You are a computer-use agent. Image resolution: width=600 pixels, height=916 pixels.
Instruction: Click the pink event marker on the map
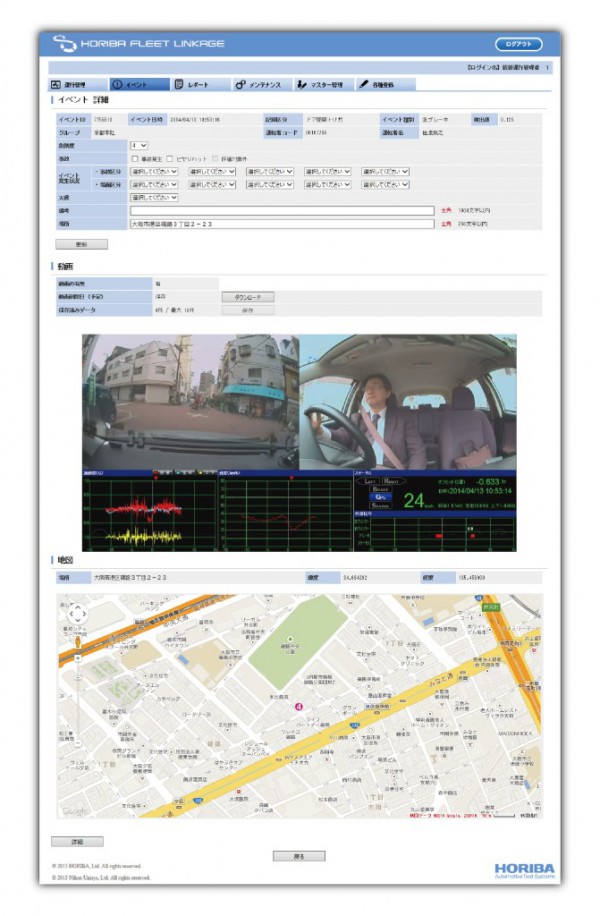click(x=298, y=706)
